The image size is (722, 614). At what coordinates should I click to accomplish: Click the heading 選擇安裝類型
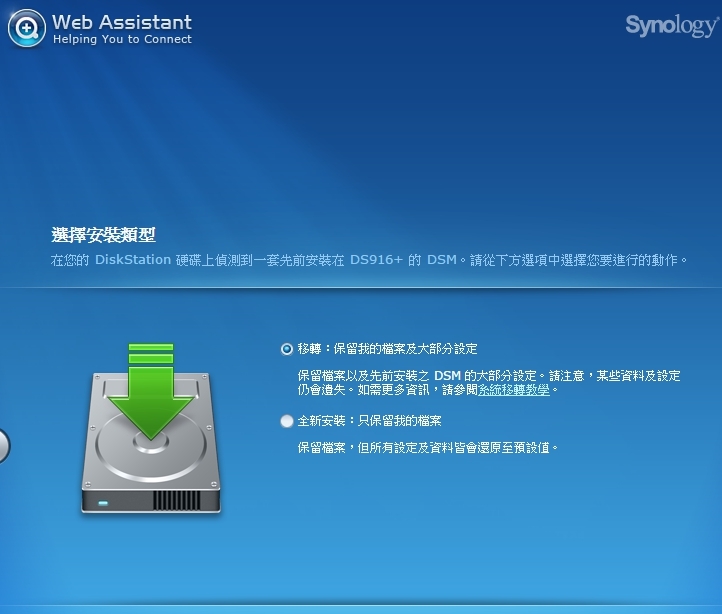(x=103, y=235)
